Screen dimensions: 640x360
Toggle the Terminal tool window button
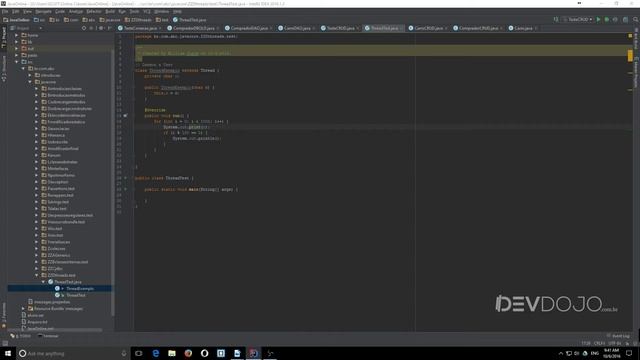click(48, 336)
